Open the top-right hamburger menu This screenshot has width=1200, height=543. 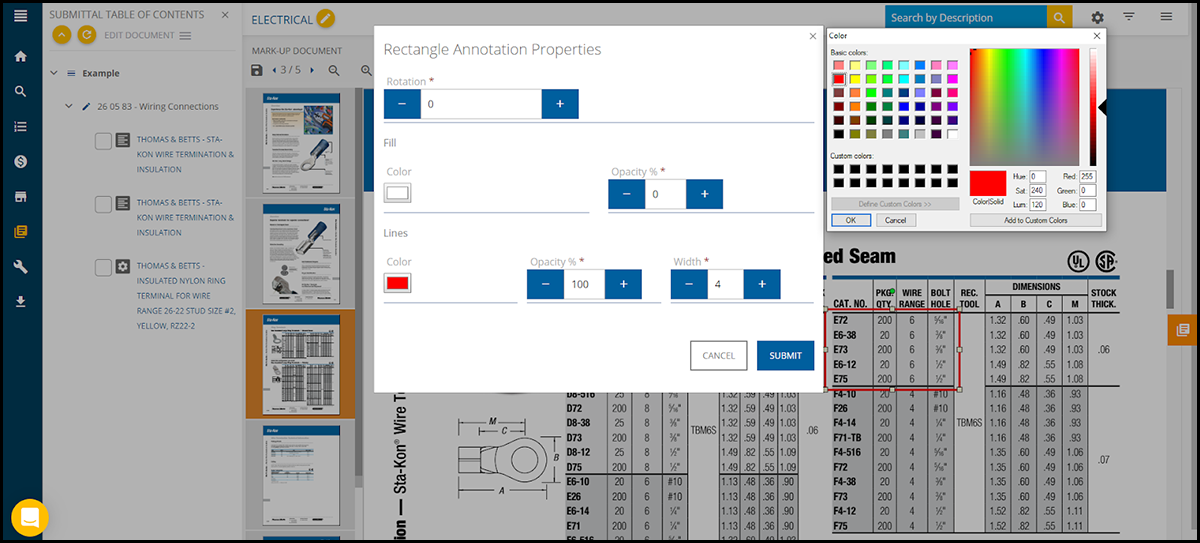click(1166, 17)
